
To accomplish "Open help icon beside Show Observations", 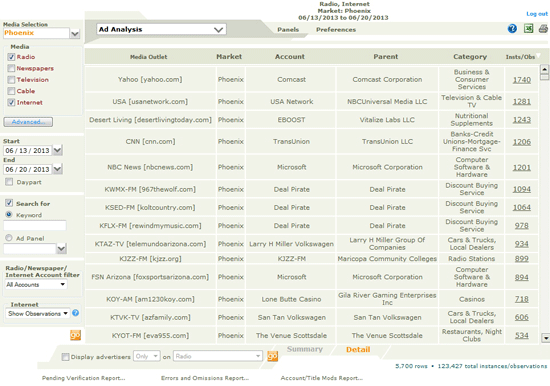I will click(x=75, y=313).
